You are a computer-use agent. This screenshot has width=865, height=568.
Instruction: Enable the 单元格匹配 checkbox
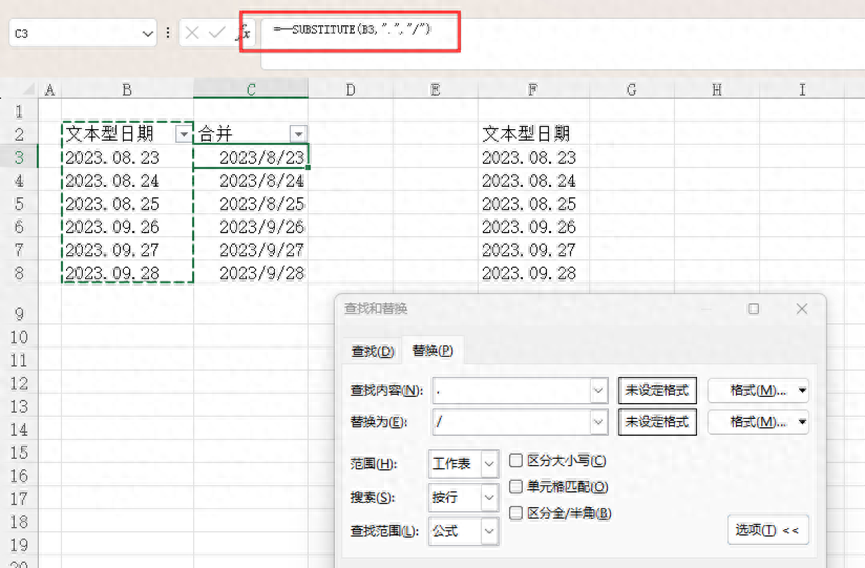[515, 486]
